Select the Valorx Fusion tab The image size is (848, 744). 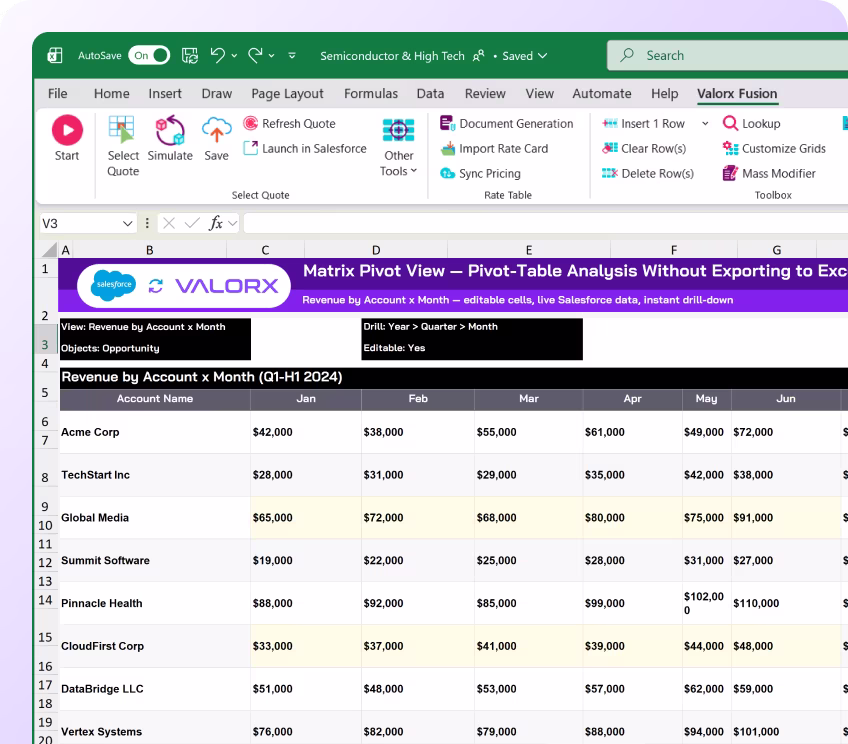click(737, 94)
